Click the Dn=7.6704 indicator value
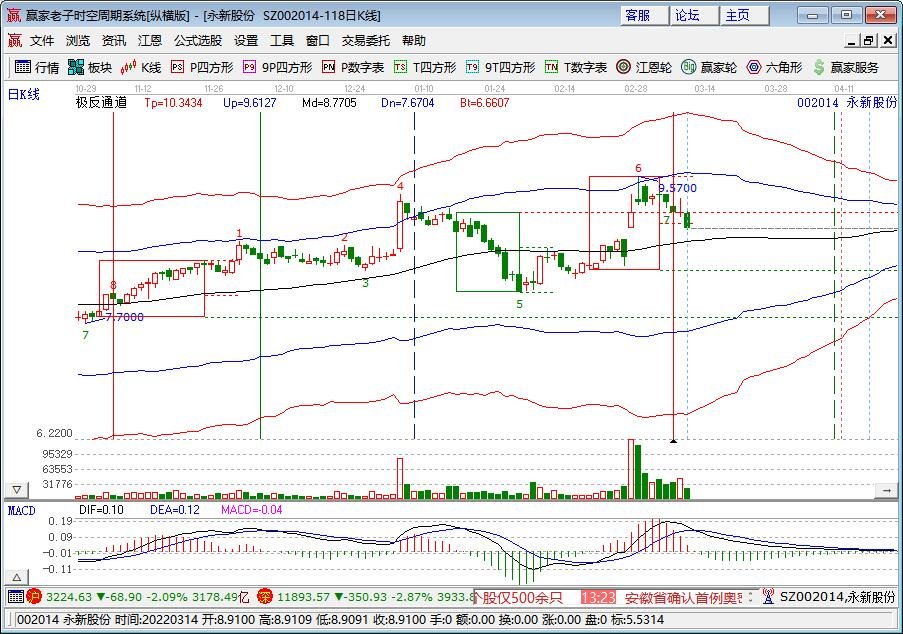This screenshot has height=634, width=903. tap(408, 102)
